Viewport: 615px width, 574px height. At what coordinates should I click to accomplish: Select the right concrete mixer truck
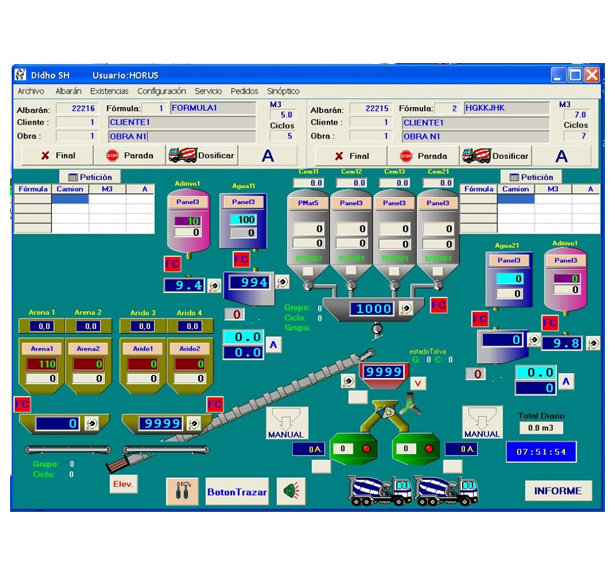click(446, 490)
